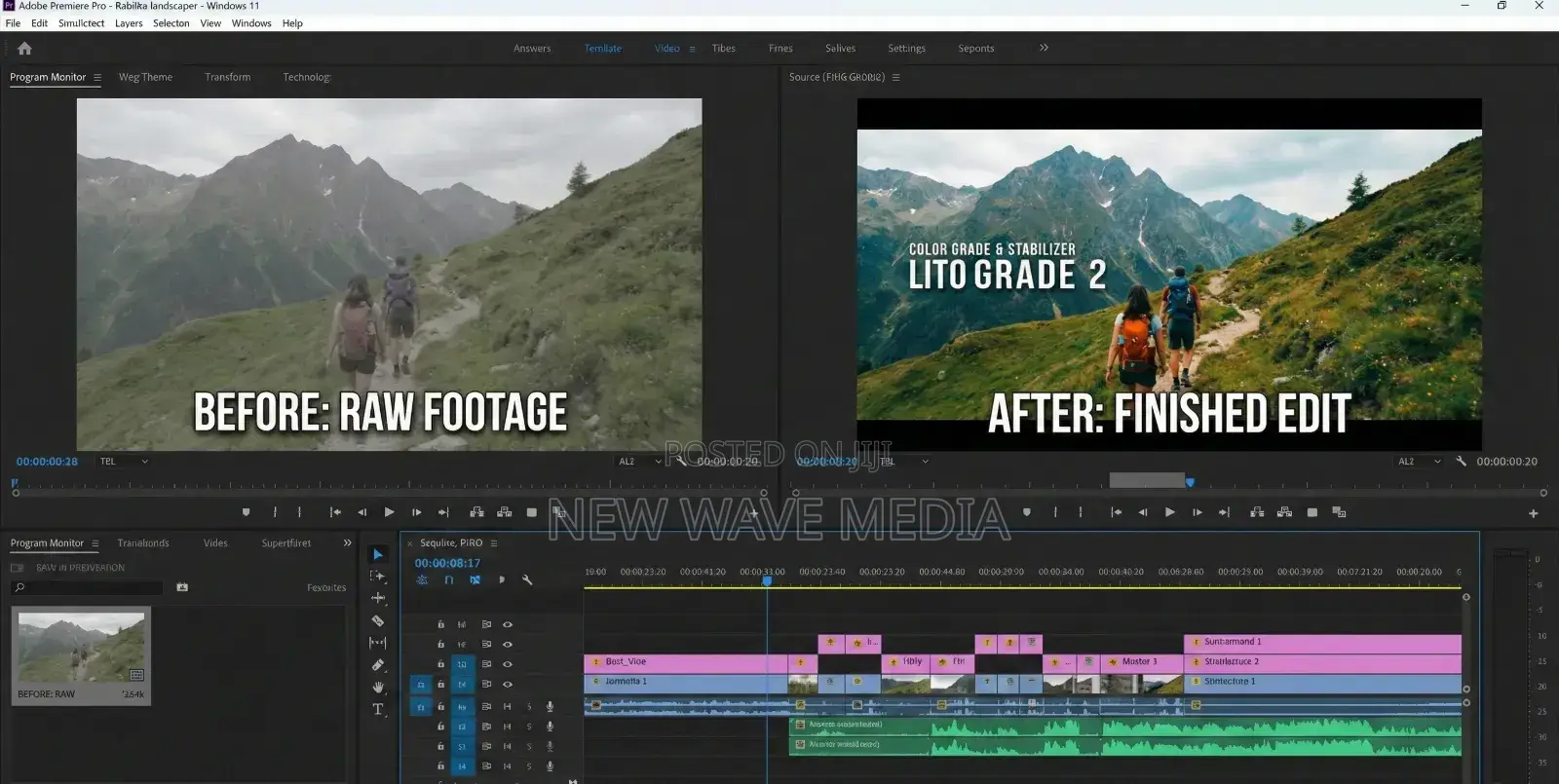
Task: Go to In point in Program Monitor
Action: (x=335, y=512)
